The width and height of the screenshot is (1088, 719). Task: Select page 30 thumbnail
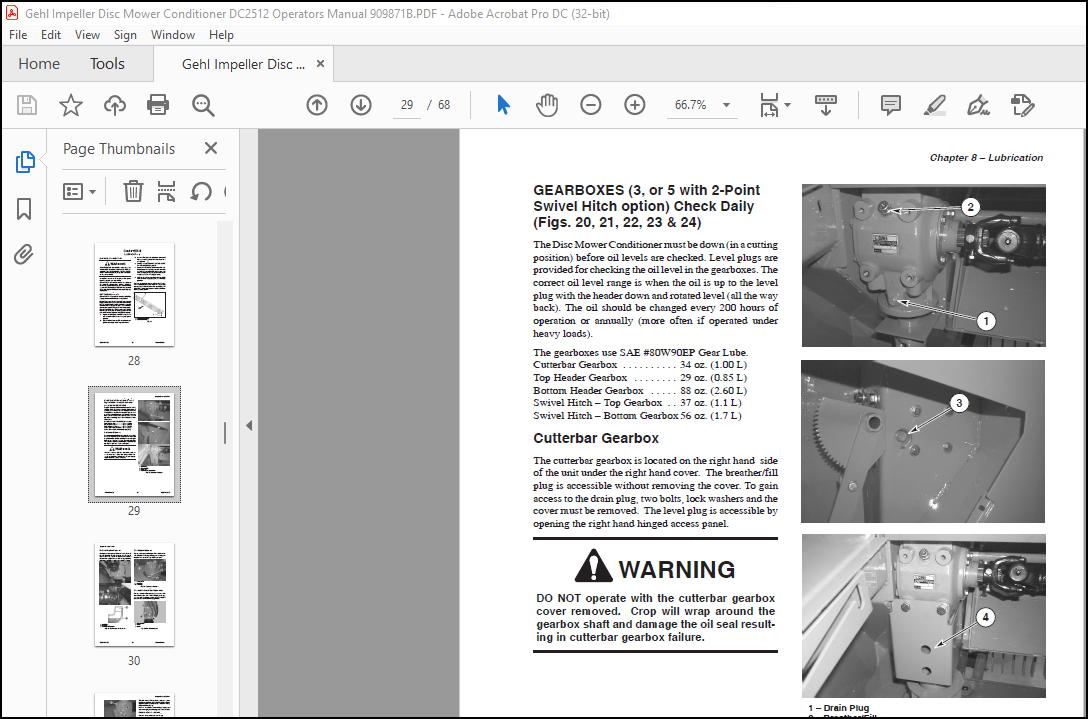134,594
